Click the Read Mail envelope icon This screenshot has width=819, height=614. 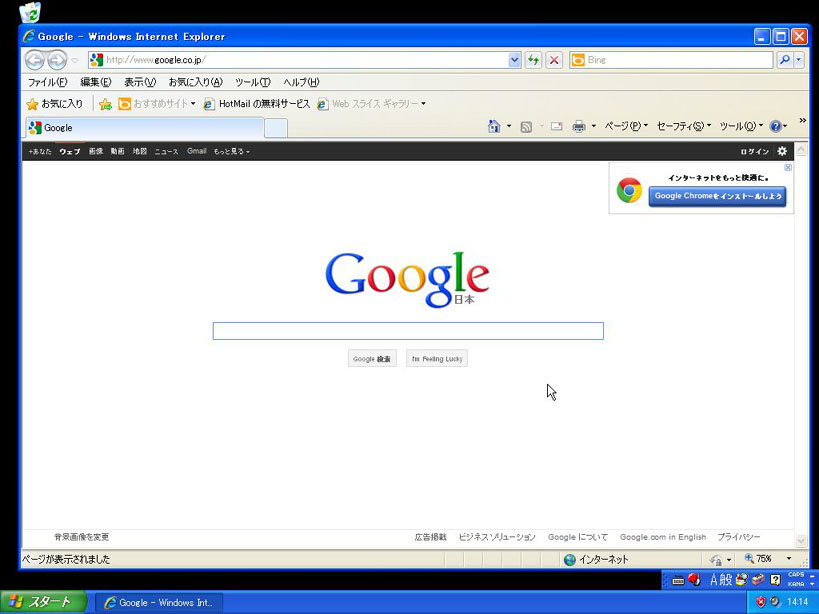click(x=556, y=126)
